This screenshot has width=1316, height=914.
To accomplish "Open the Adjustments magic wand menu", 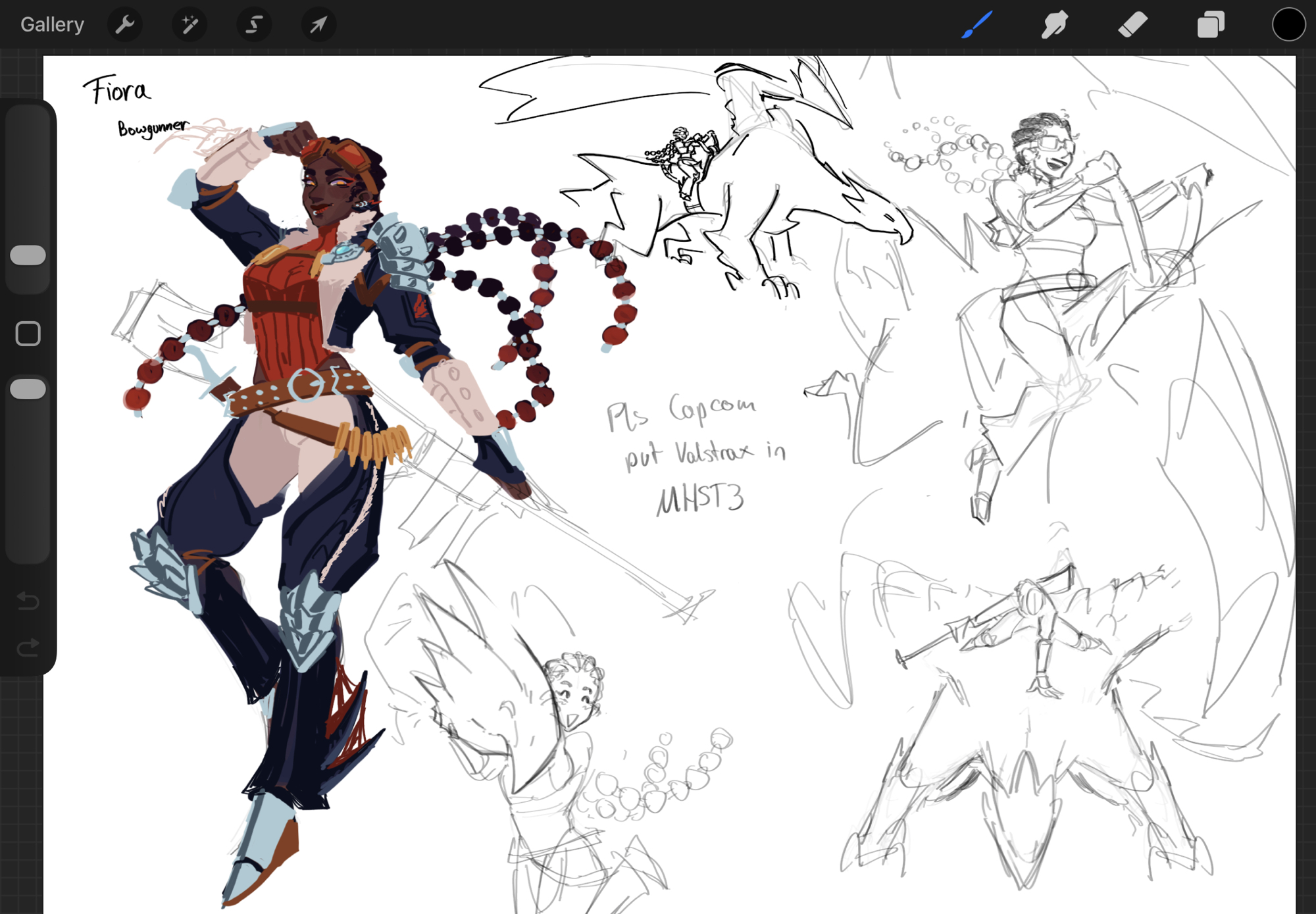I will tap(190, 25).
